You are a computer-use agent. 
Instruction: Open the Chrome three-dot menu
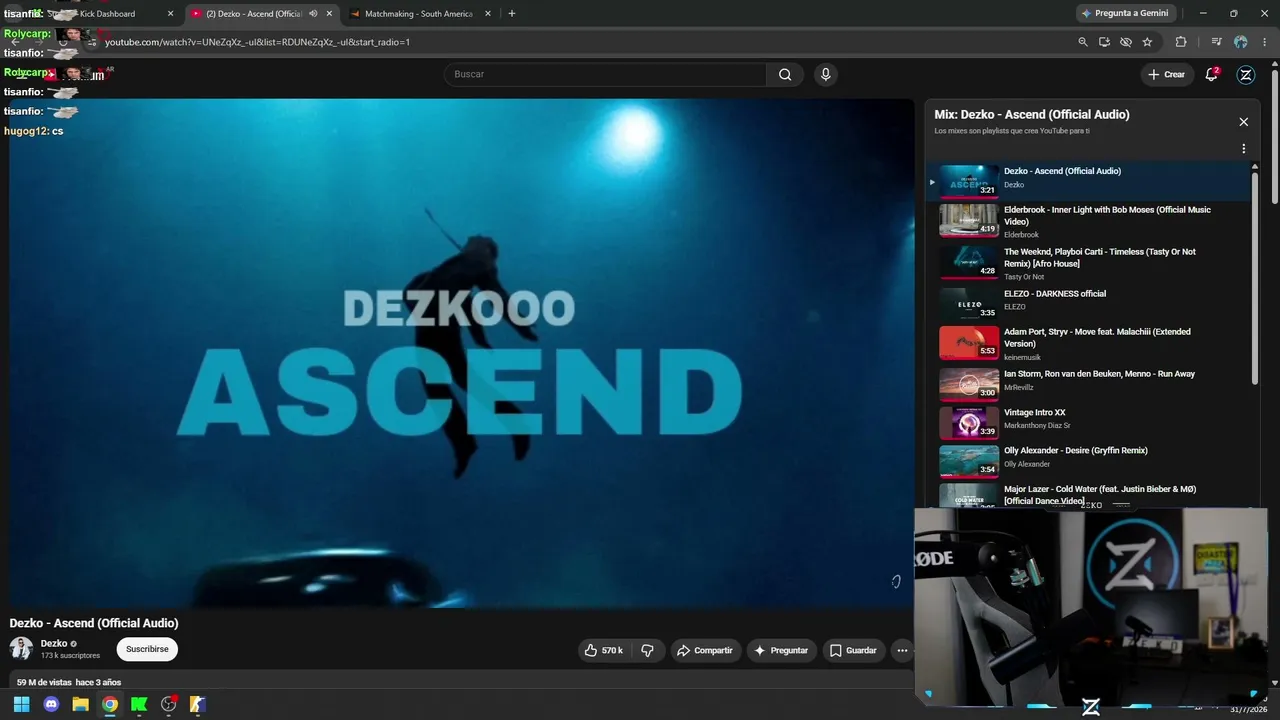(1265, 42)
